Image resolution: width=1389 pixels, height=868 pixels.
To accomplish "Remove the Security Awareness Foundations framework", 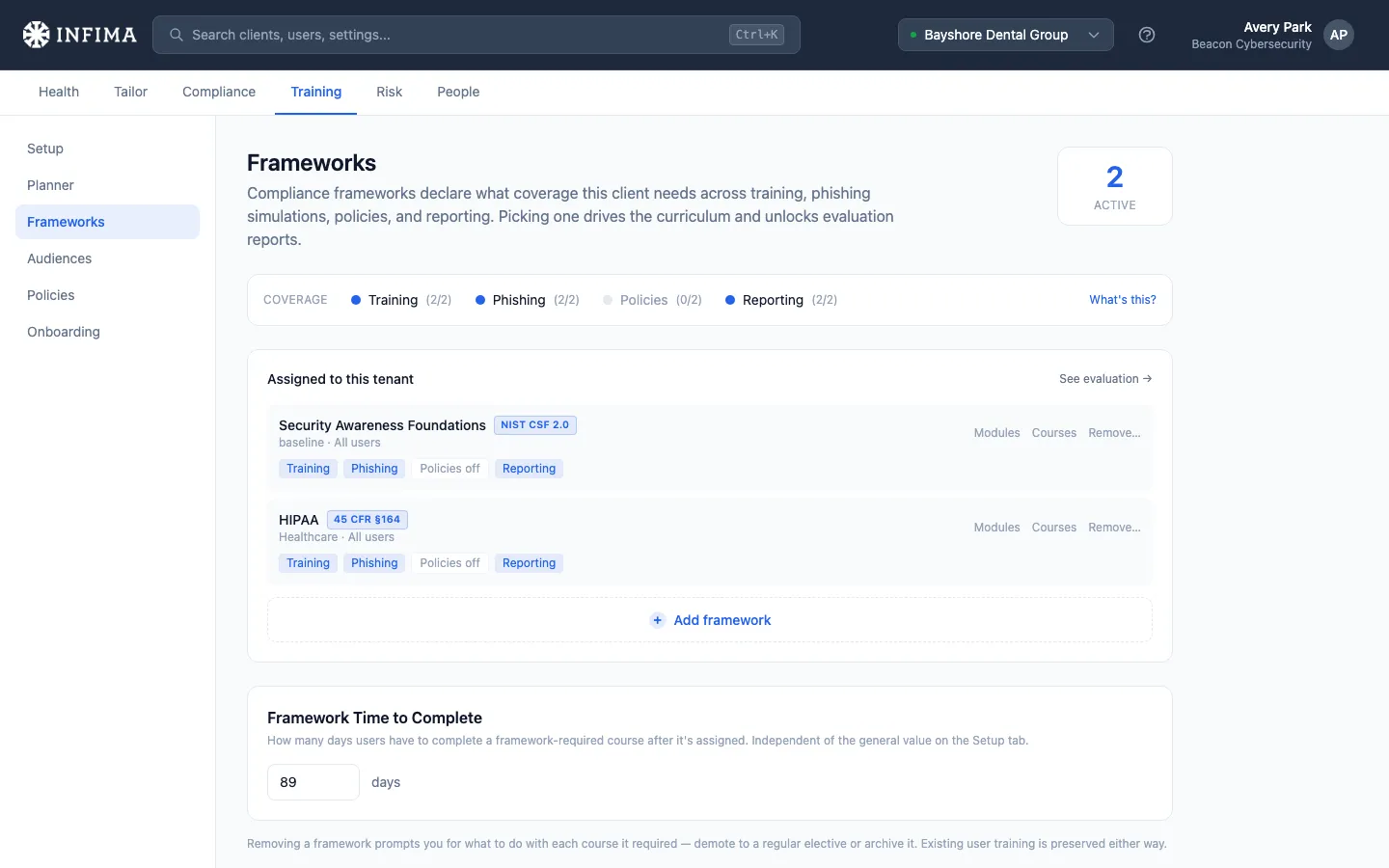I will point(1114,433).
